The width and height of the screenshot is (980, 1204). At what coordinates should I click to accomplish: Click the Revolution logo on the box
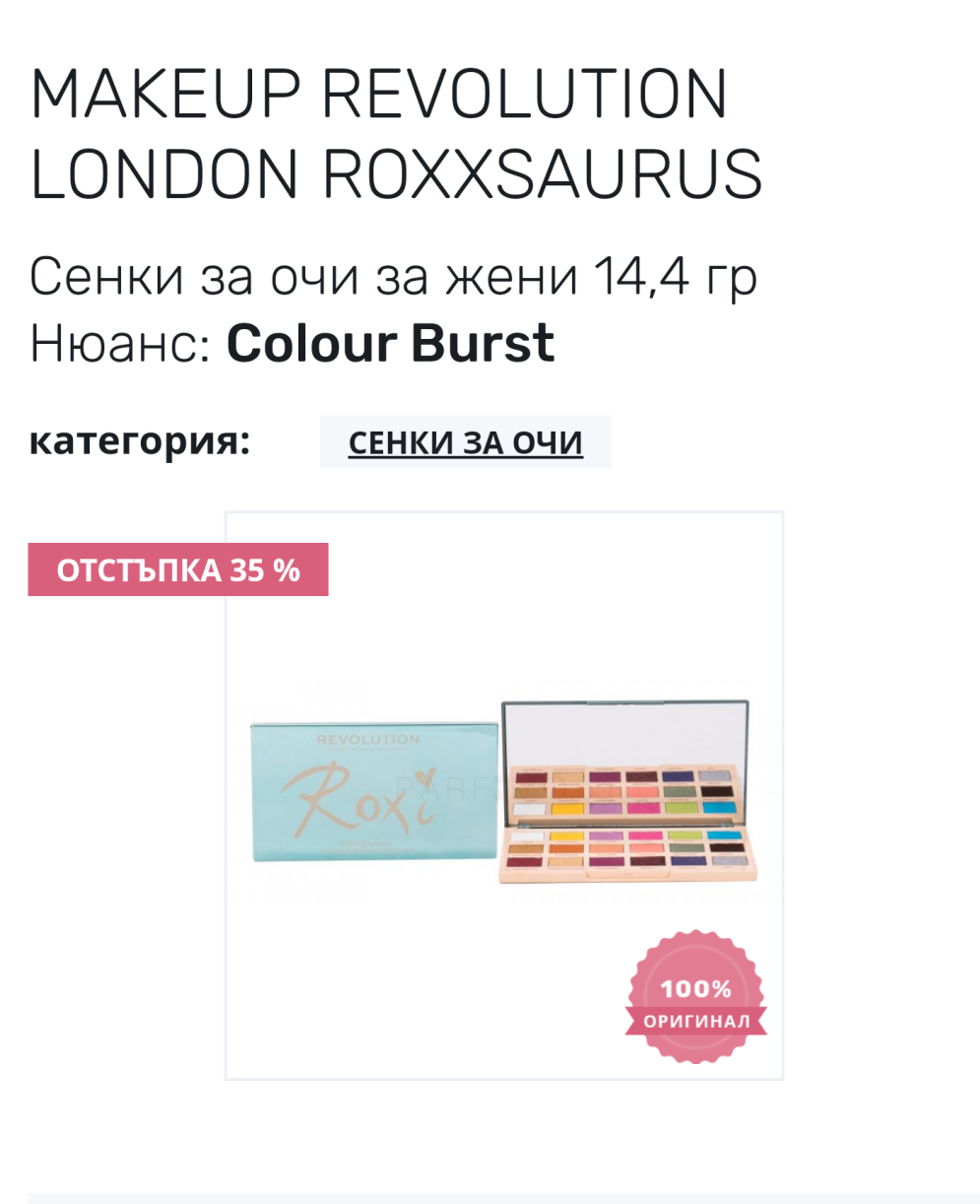pyautogui.click(x=367, y=739)
